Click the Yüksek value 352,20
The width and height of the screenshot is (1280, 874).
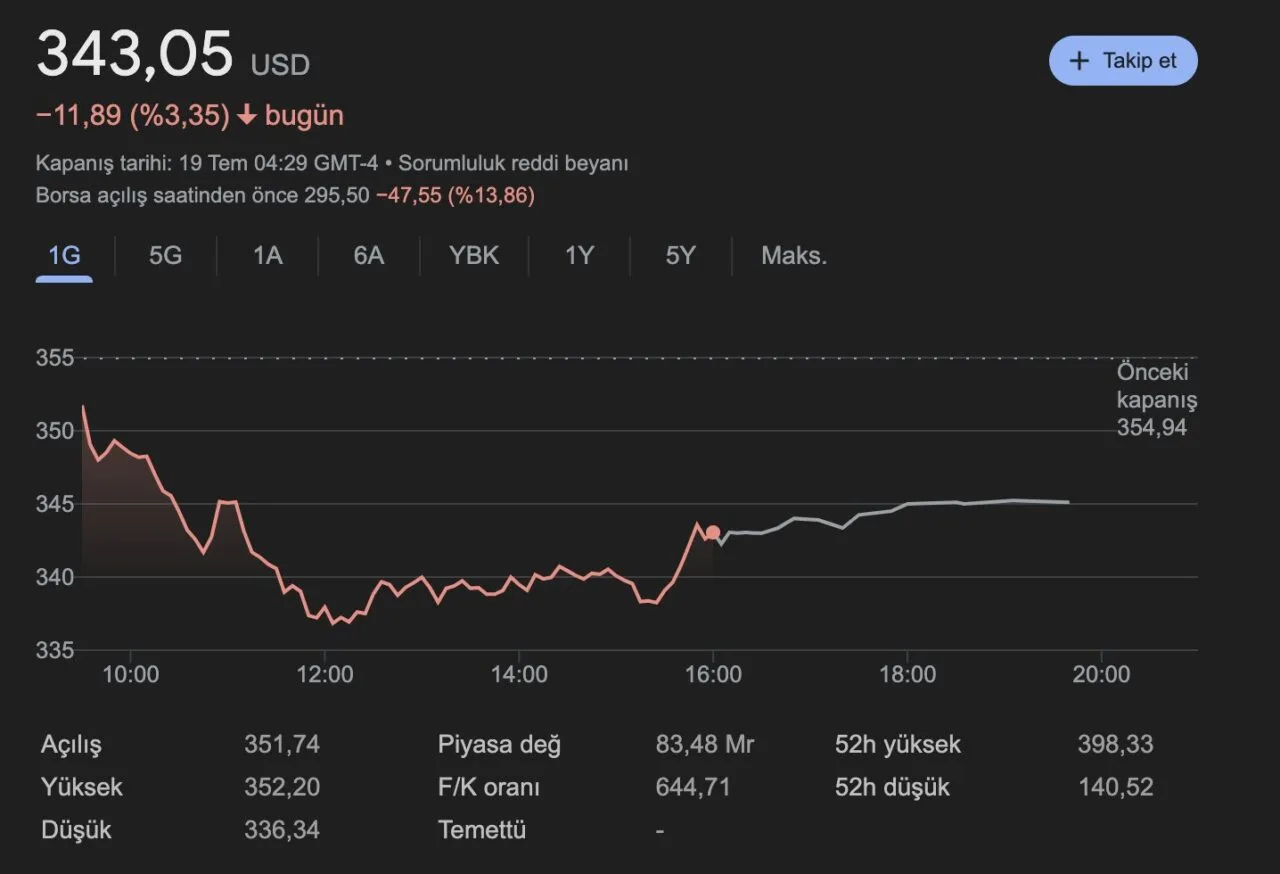tap(282, 787)
